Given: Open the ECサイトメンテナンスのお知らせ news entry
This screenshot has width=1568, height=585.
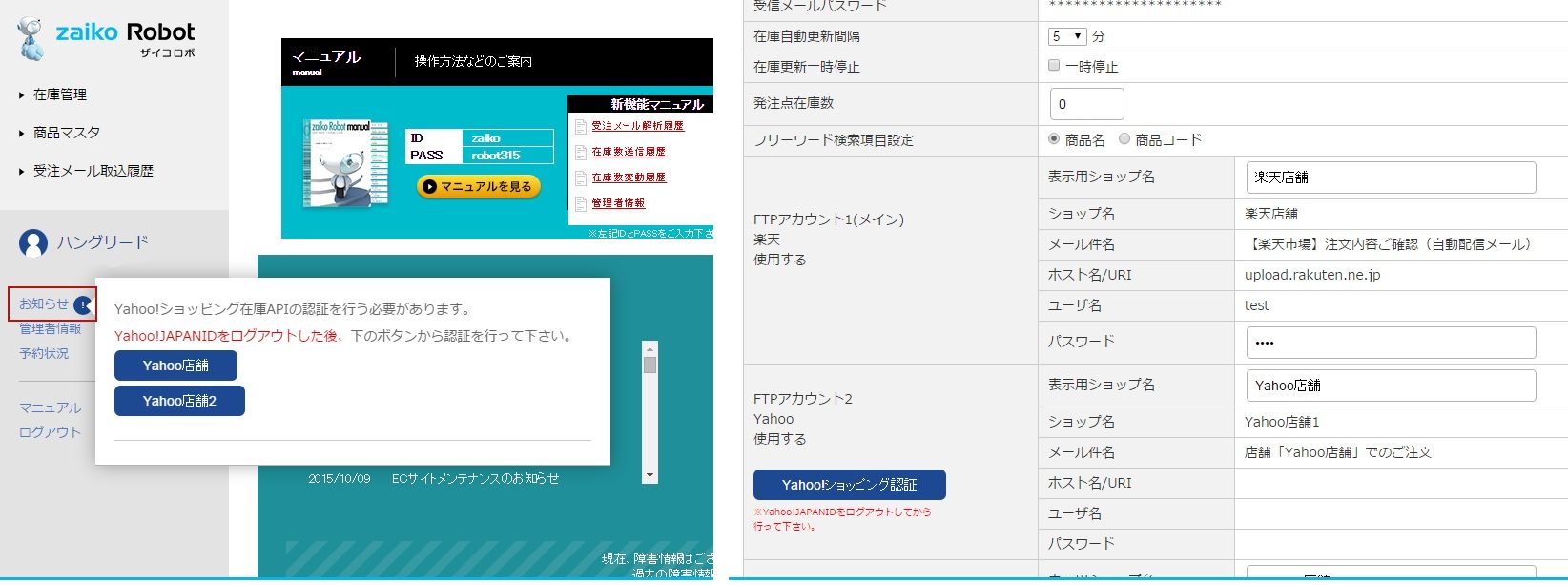Looking at the screenshot, I should [x=475, y=478].
